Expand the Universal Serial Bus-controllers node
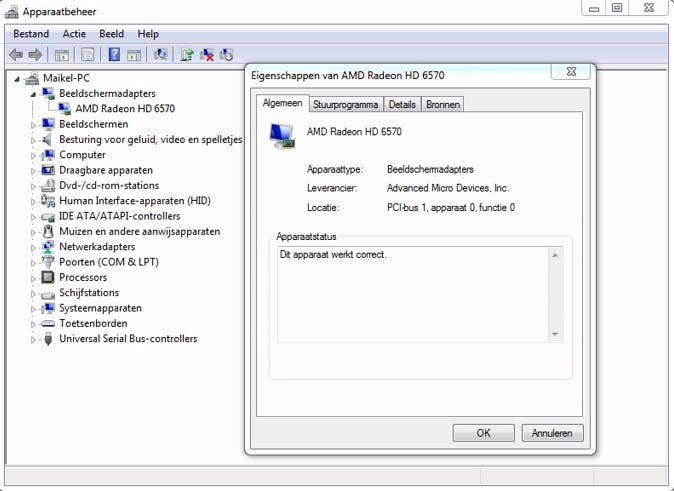This screenshot has height=491, width=674. click(x=33, y=340)
